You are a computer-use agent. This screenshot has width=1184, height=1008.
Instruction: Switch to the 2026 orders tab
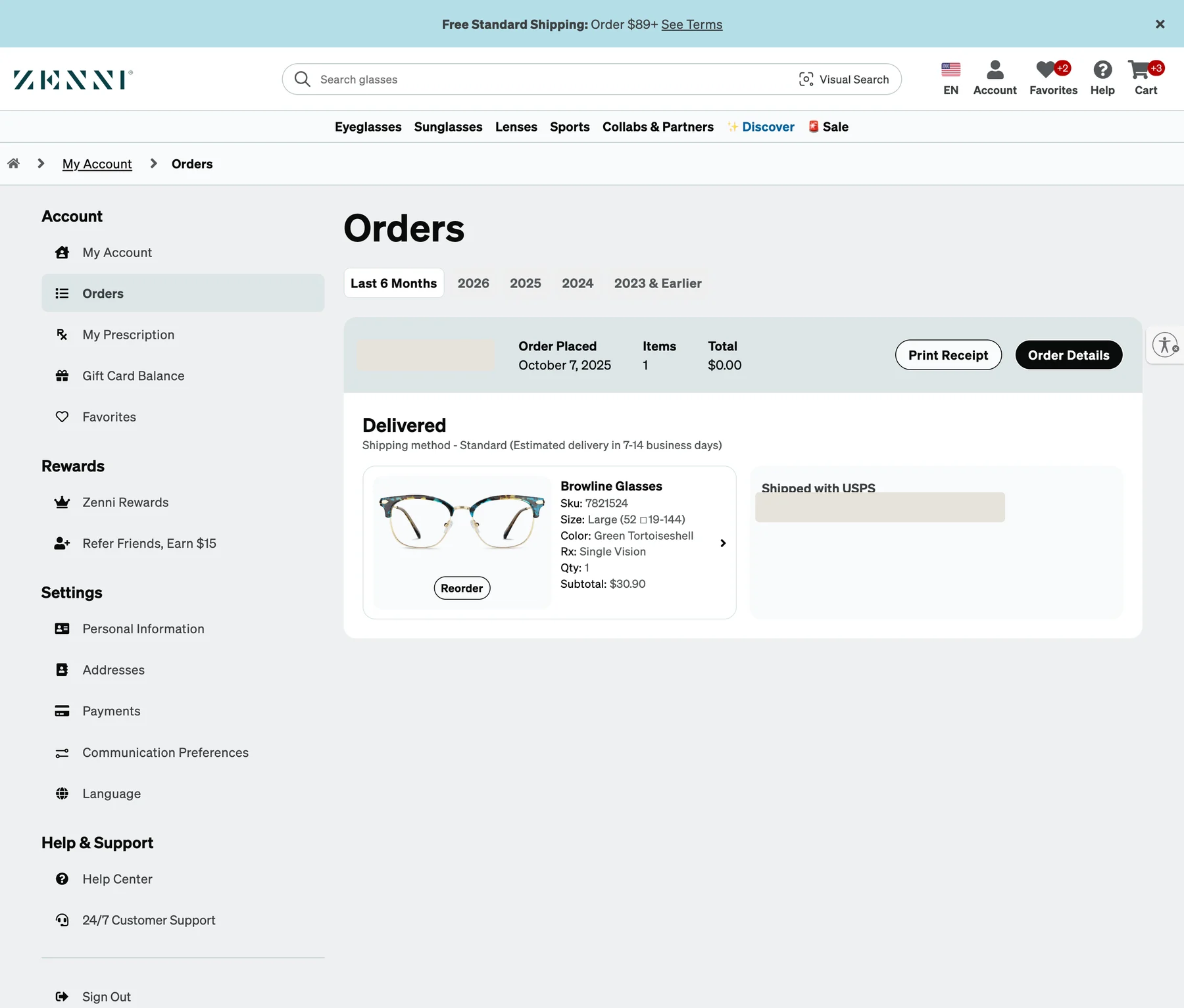pos(473,283)
